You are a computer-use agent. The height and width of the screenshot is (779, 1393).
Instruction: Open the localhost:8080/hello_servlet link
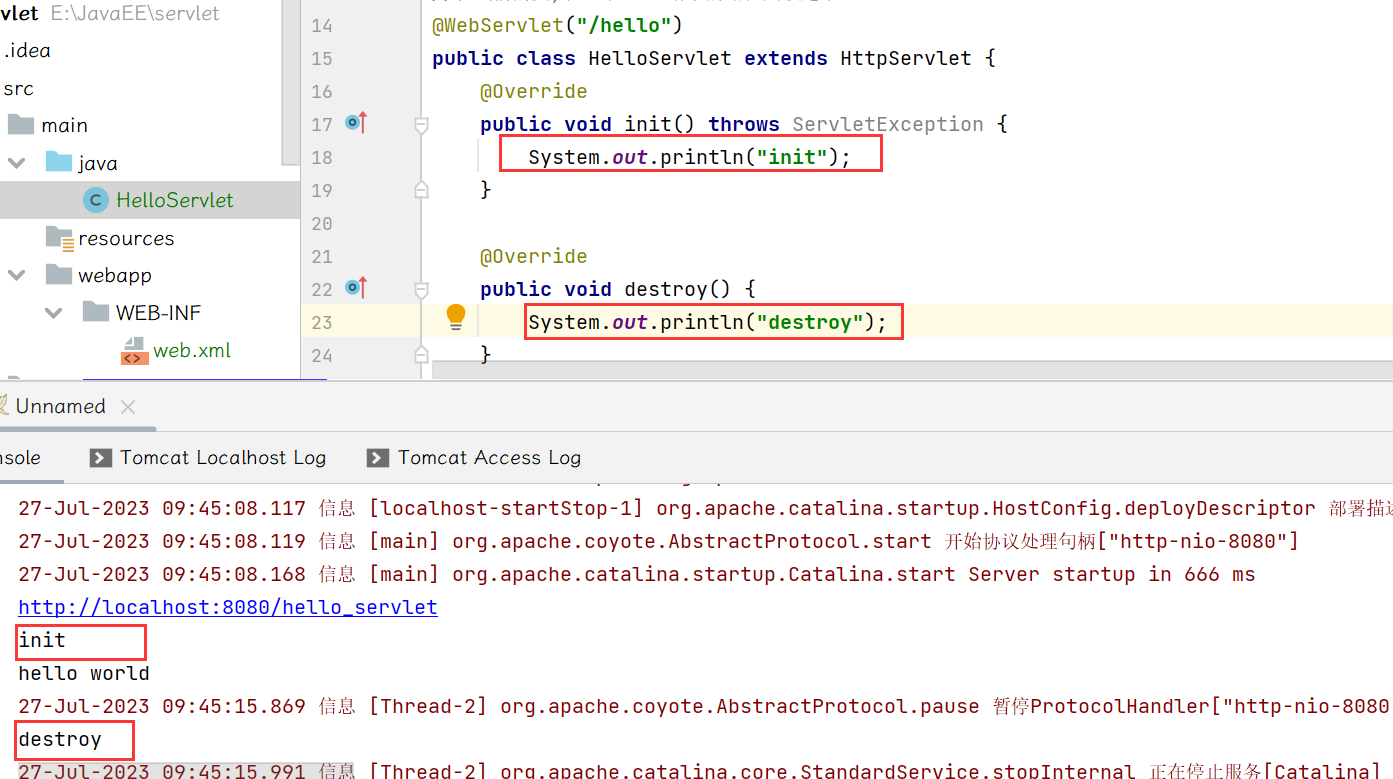tap(228, 607)
